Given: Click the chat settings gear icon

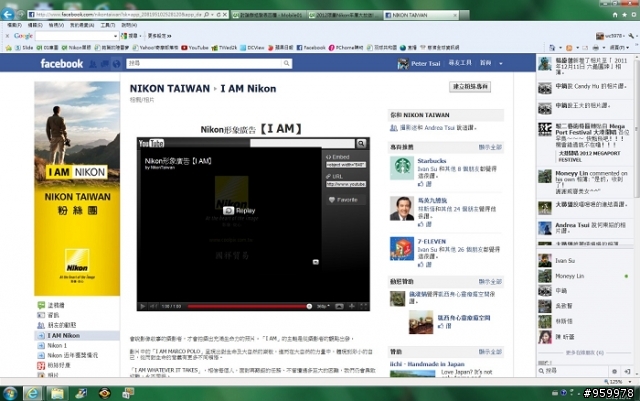Looking at the screenshot, I should [x=614, y=371].
